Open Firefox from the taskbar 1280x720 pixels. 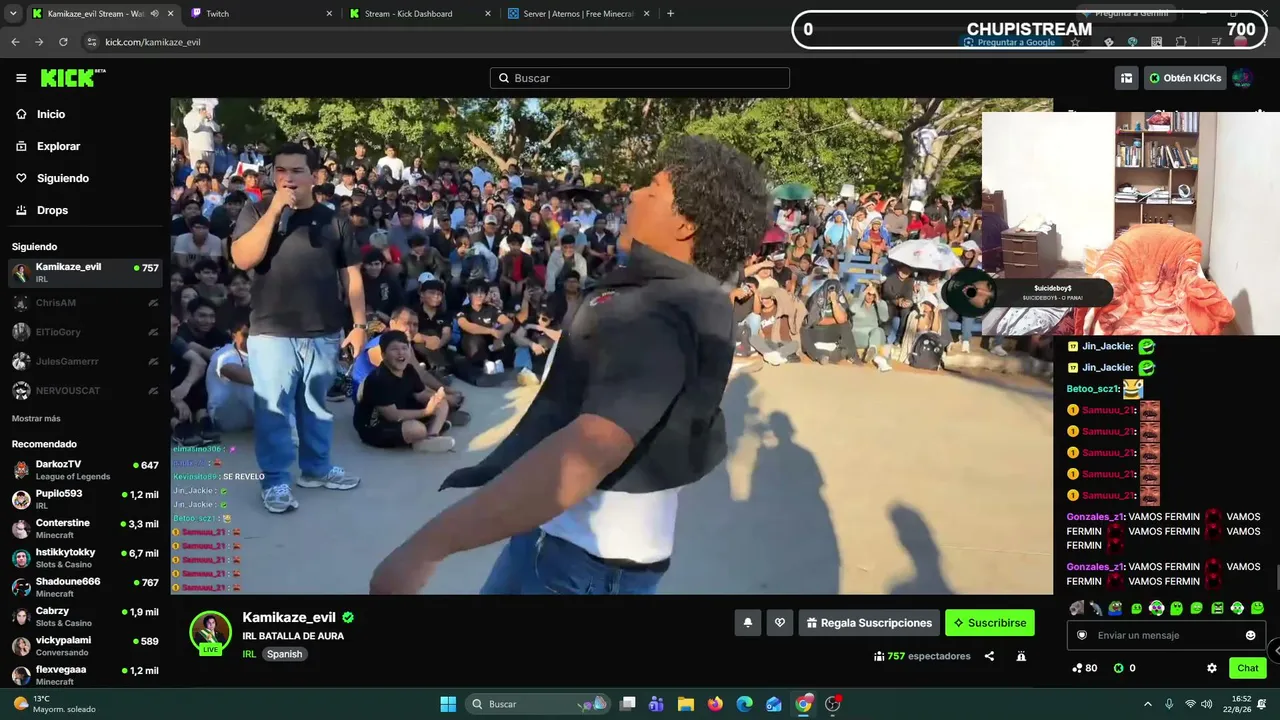(715, 704)
